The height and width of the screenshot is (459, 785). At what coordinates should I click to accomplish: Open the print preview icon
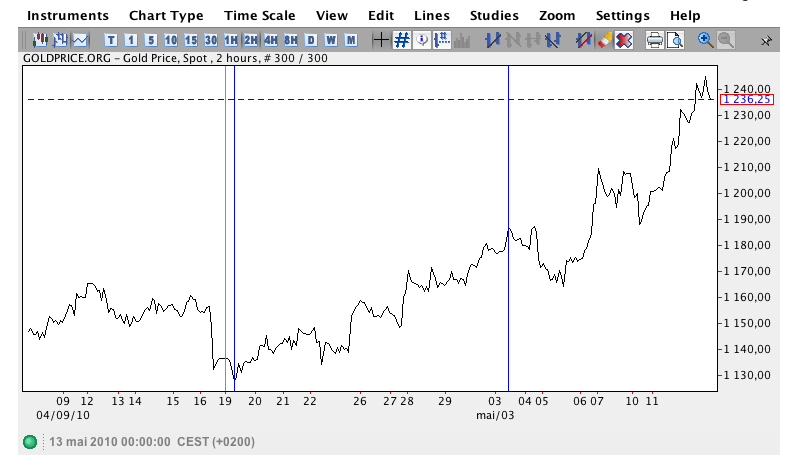click(675, 40)
